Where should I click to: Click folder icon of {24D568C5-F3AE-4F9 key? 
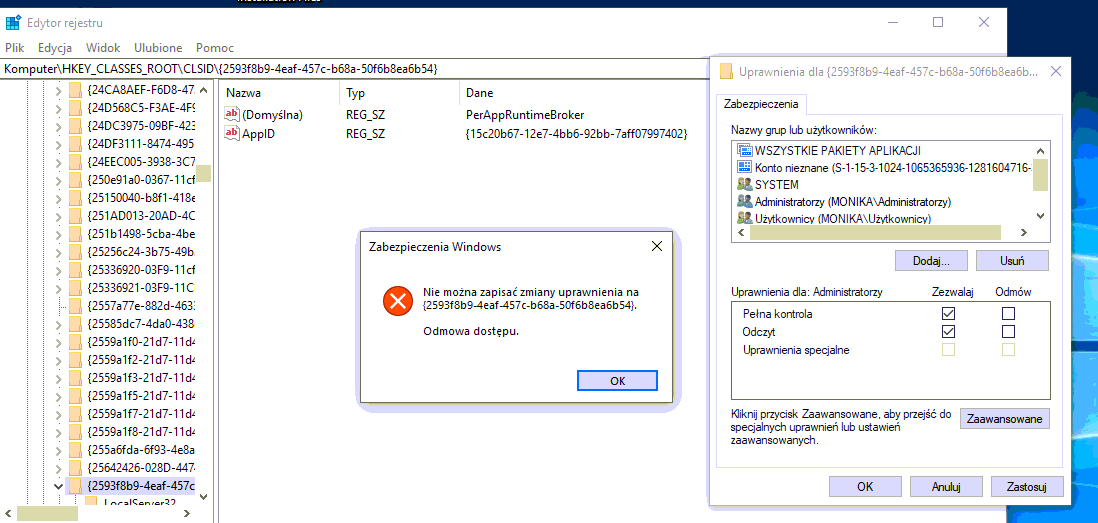point(76,108)
